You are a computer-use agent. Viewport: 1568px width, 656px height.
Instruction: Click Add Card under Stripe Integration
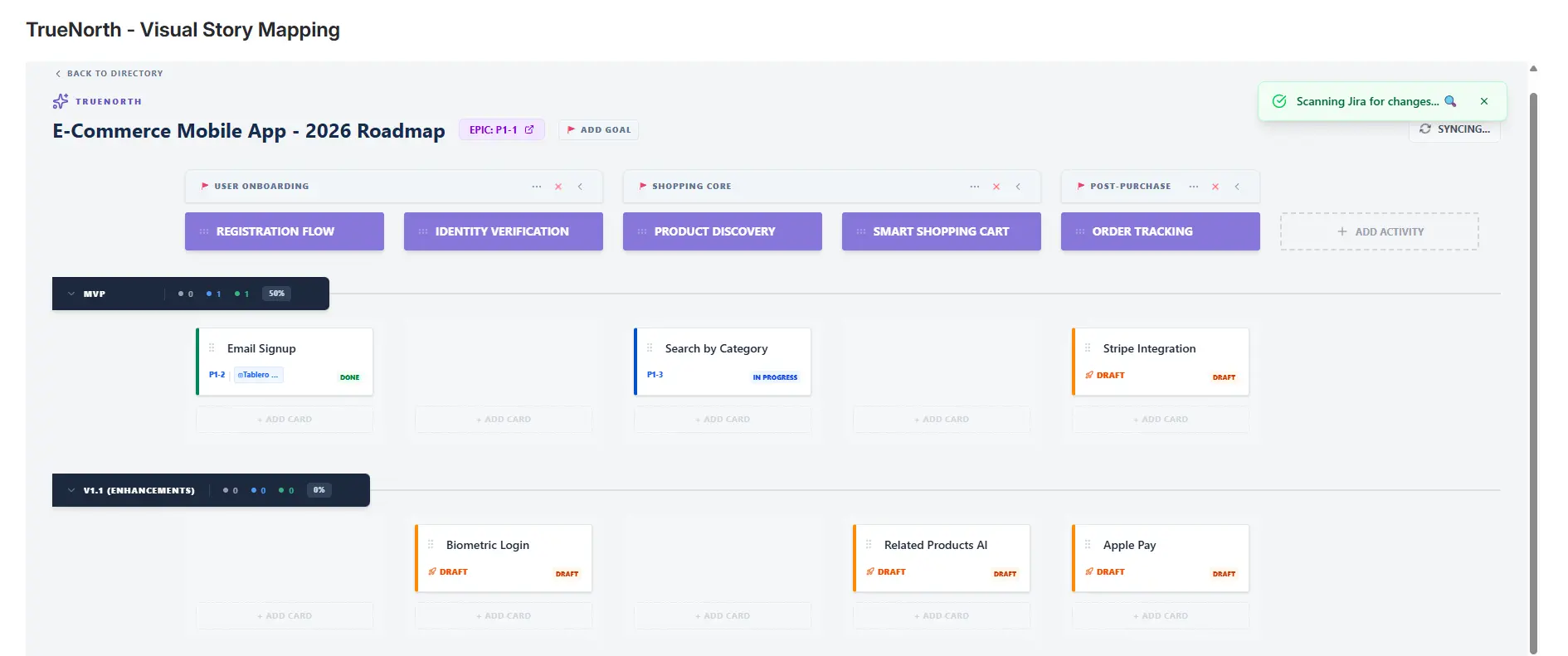[x=1160, y=420]
